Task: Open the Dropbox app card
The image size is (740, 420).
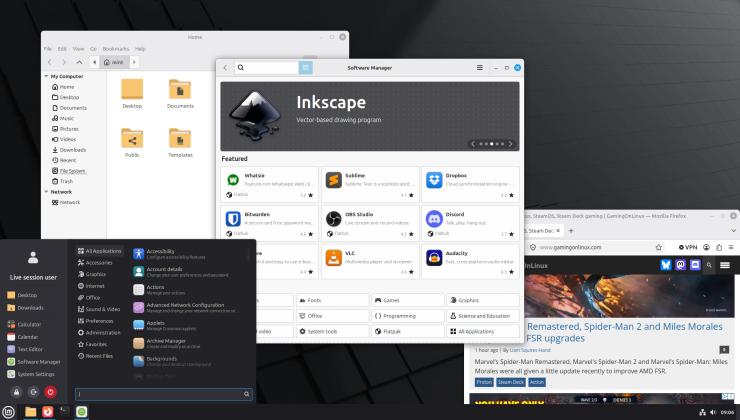Action: coord(471,185)
